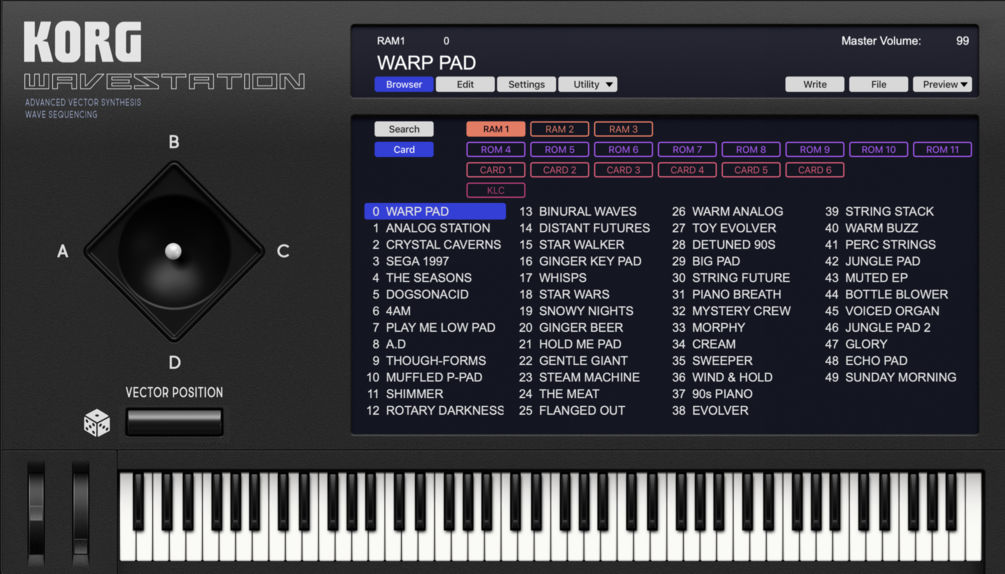Select preset ANALOG STATION

438,228
